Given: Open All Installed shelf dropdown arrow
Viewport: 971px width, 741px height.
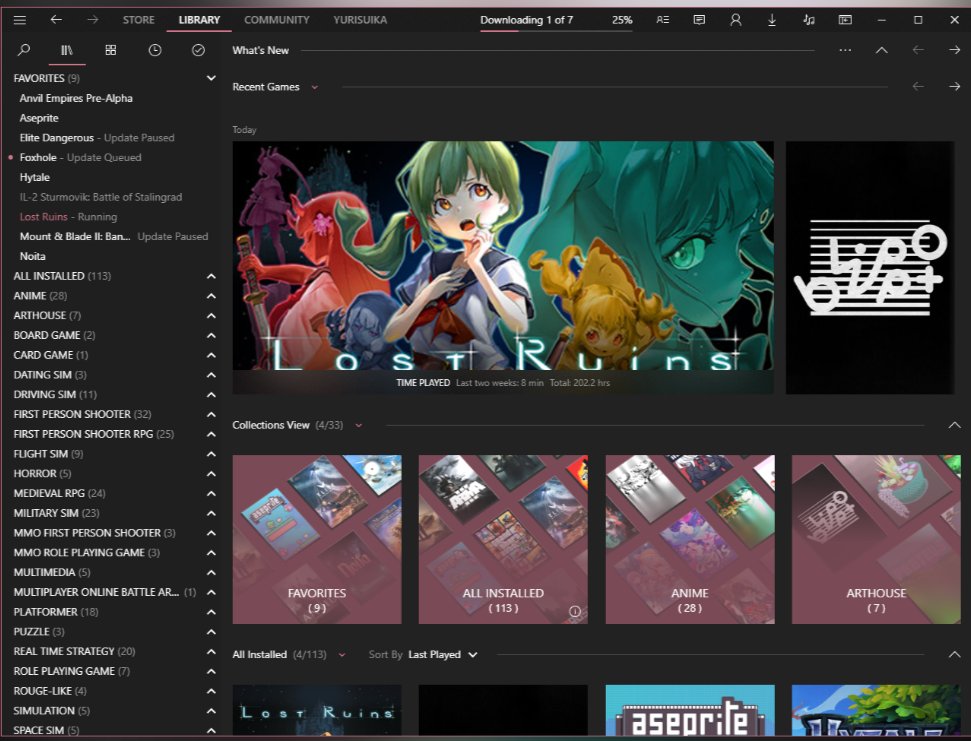Looking at the screenshot, I should click(342, 655).
